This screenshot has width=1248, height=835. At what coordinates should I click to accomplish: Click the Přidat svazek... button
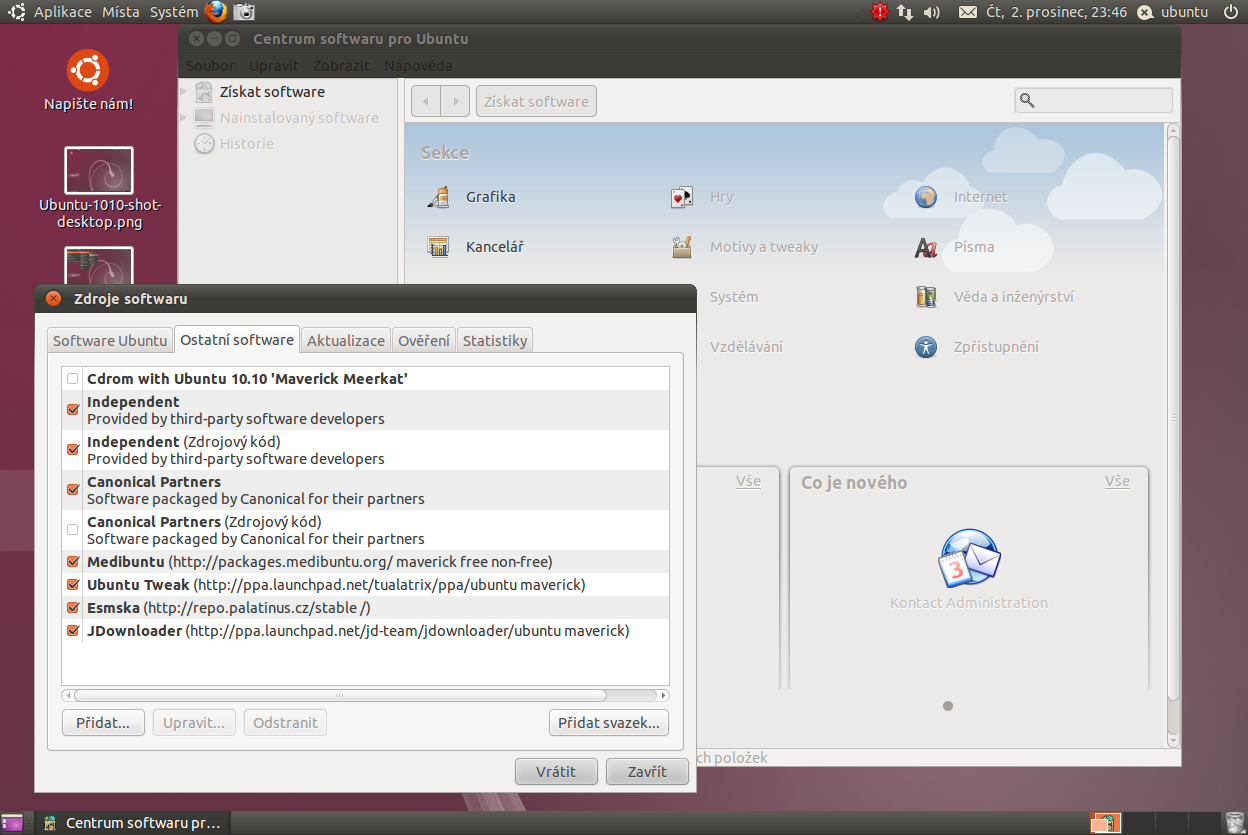(x=609, y=723)
